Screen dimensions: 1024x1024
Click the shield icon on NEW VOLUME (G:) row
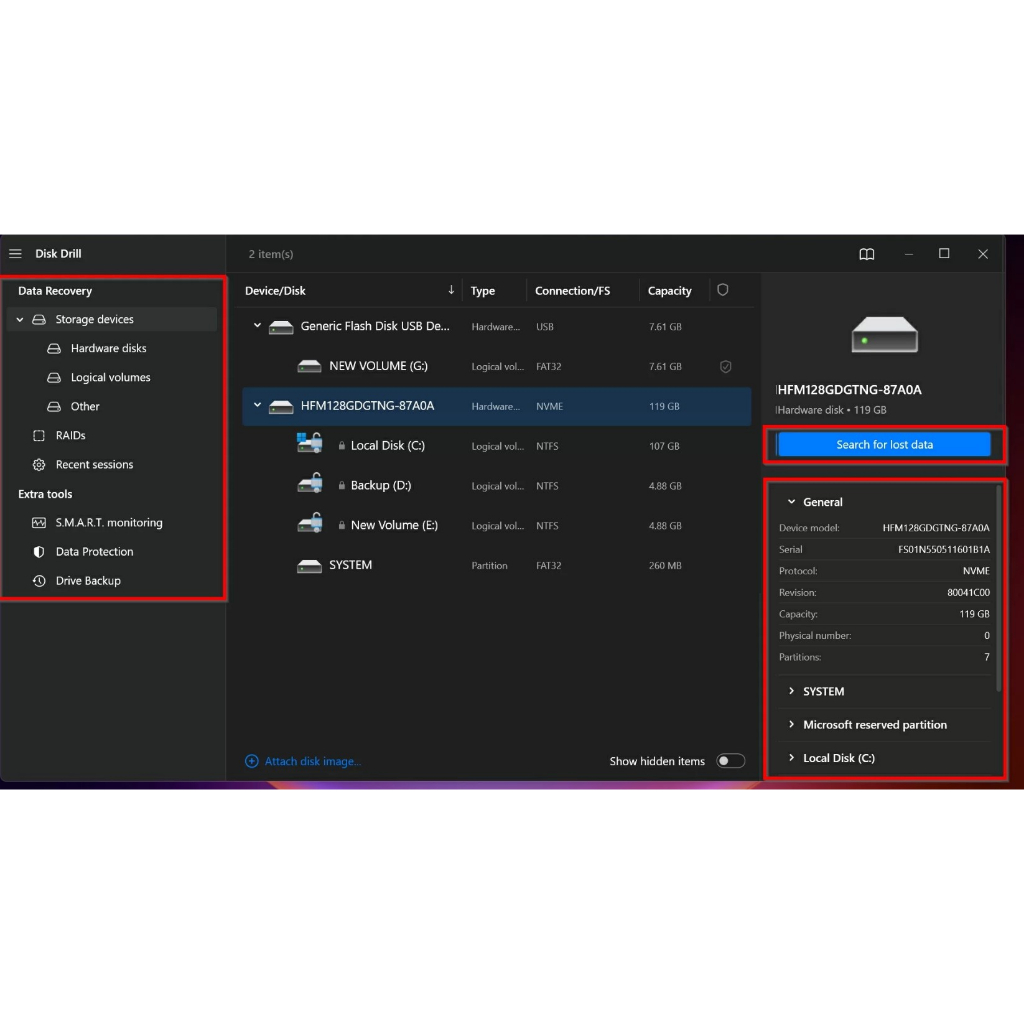point(726,367)
